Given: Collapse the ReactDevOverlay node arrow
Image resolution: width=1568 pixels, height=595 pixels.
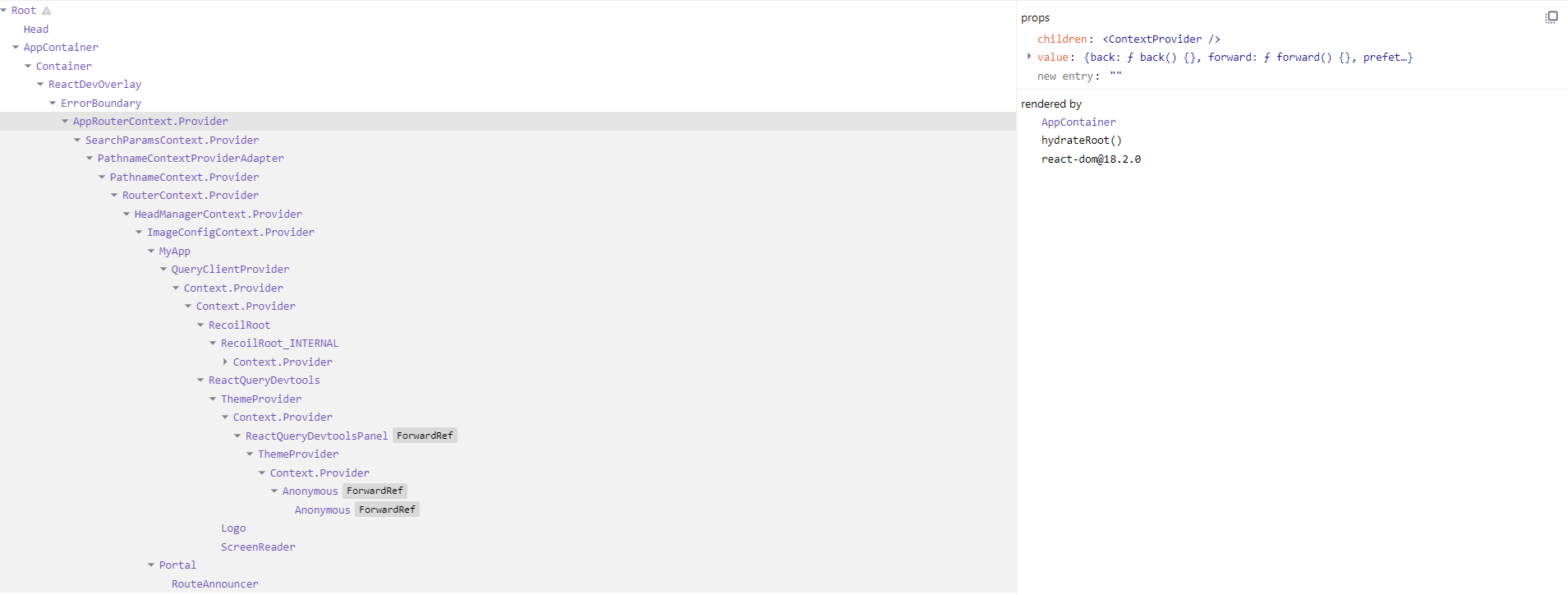Looking at the screenshot, I should click(x=40, y=84).
